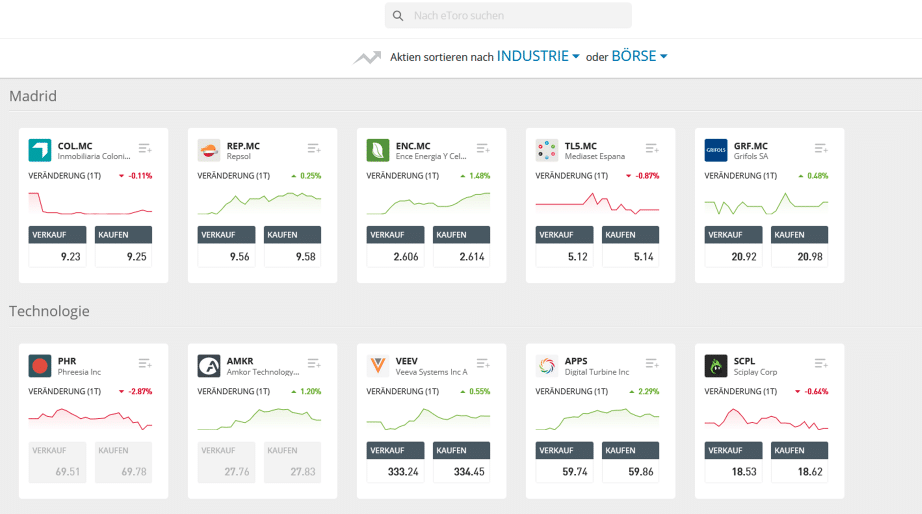Open the REP.MC ticker name
This screenshot has height=514, width=922.
pos(243,146)
